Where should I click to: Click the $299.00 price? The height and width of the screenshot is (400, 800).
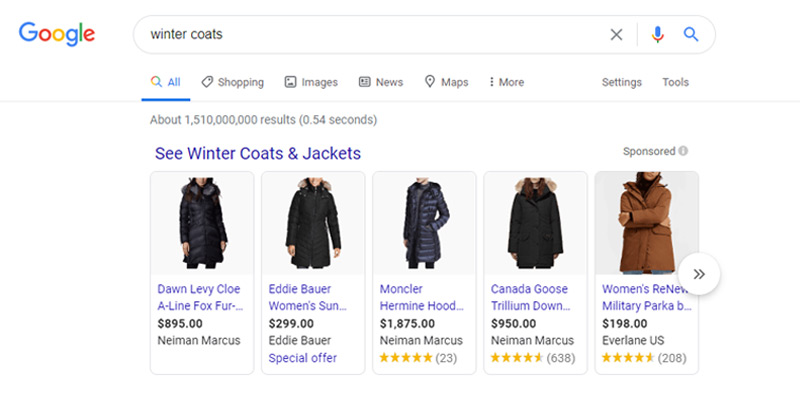291,323
